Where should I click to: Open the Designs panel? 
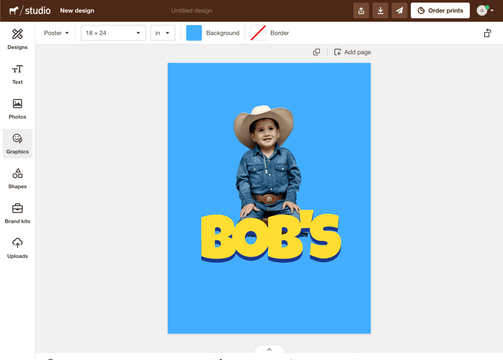17,39
